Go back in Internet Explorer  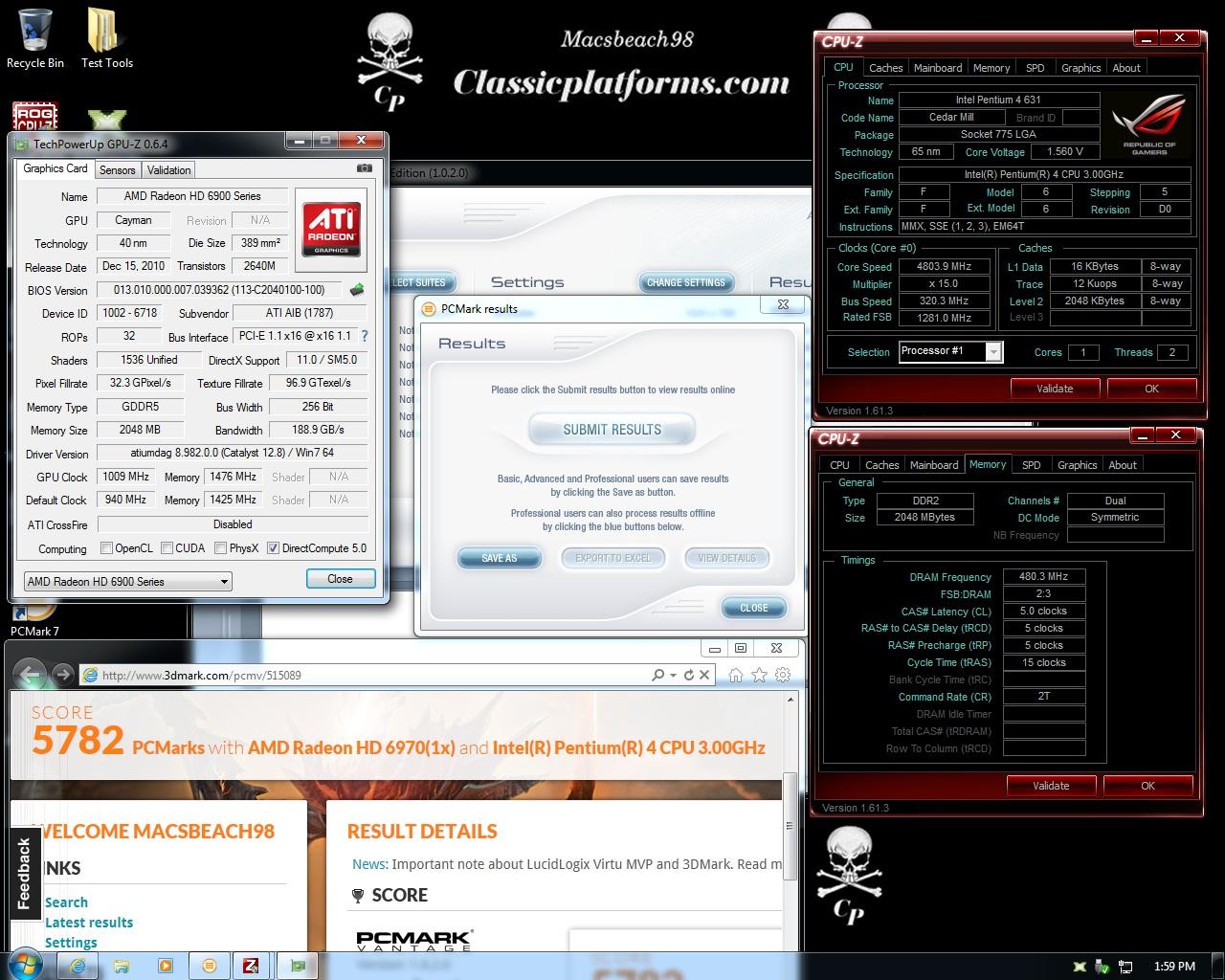click(28, 675)
